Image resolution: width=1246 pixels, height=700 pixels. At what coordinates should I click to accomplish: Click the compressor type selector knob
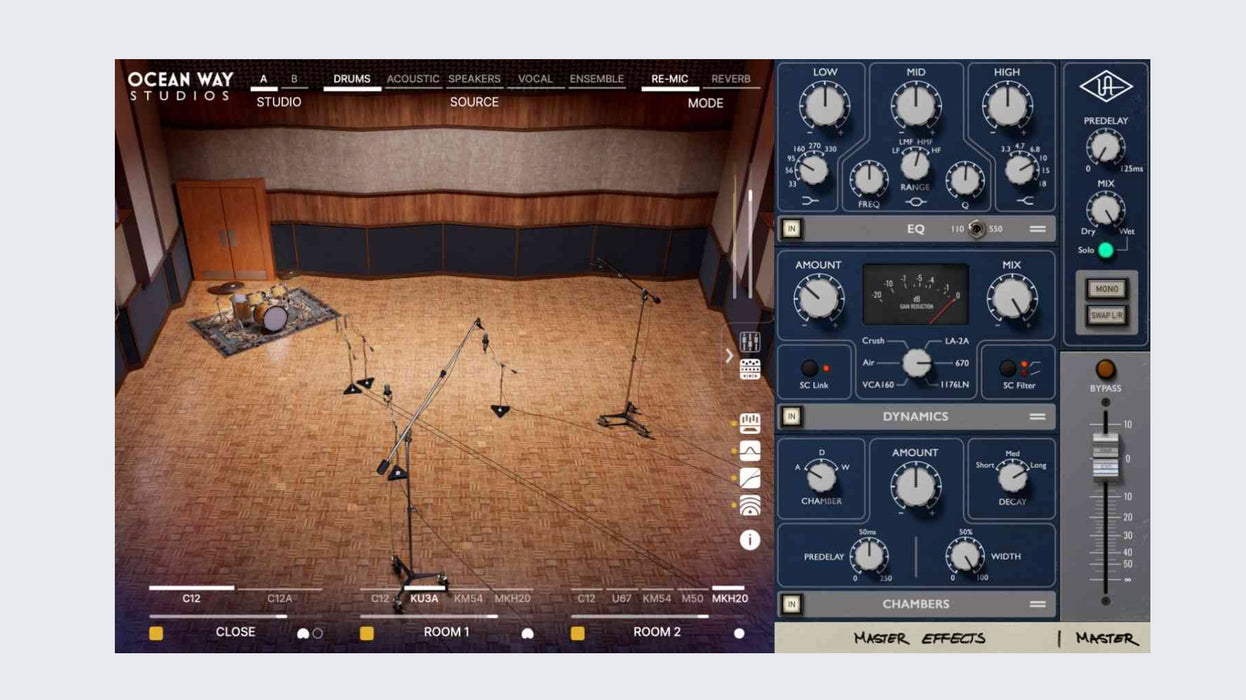[x=916, y=362]
